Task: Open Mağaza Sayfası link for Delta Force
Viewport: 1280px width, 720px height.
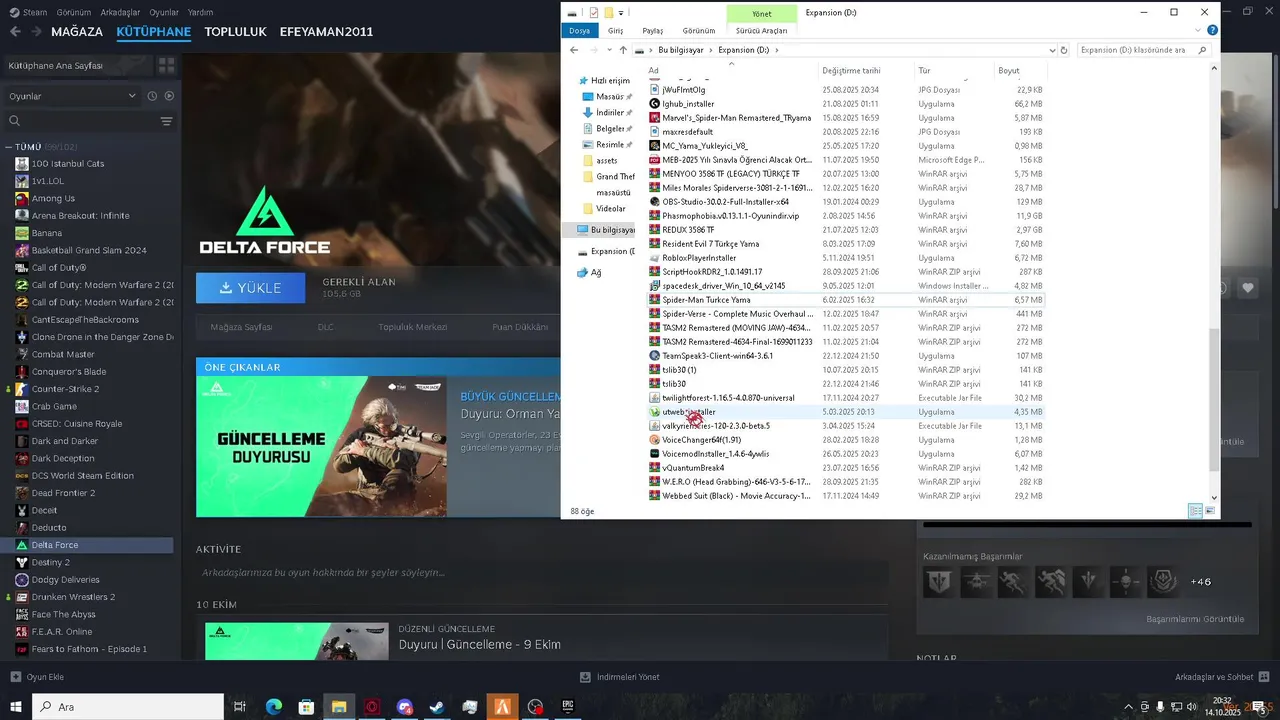Action: (241, 327)
